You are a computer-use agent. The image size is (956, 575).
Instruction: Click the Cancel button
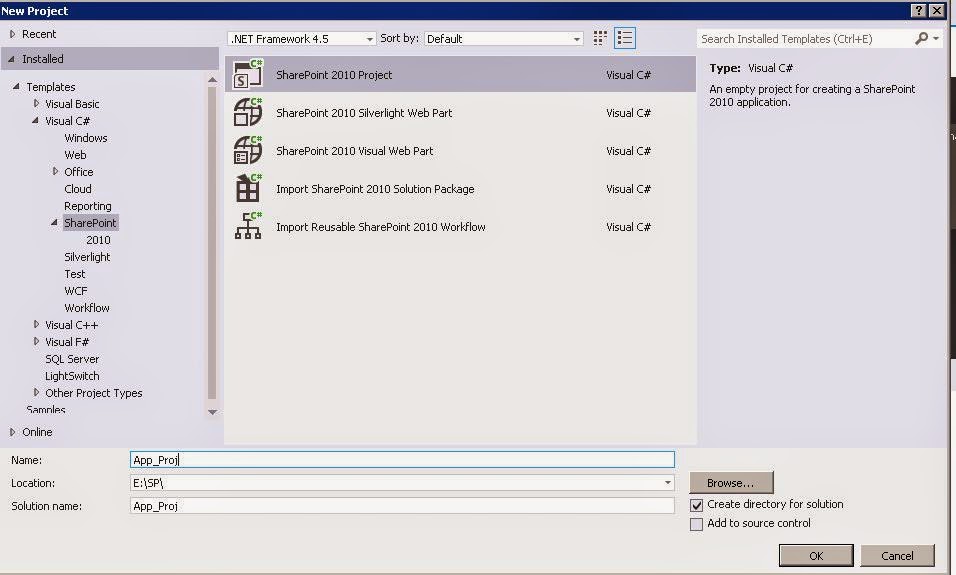tap(897, 555)
